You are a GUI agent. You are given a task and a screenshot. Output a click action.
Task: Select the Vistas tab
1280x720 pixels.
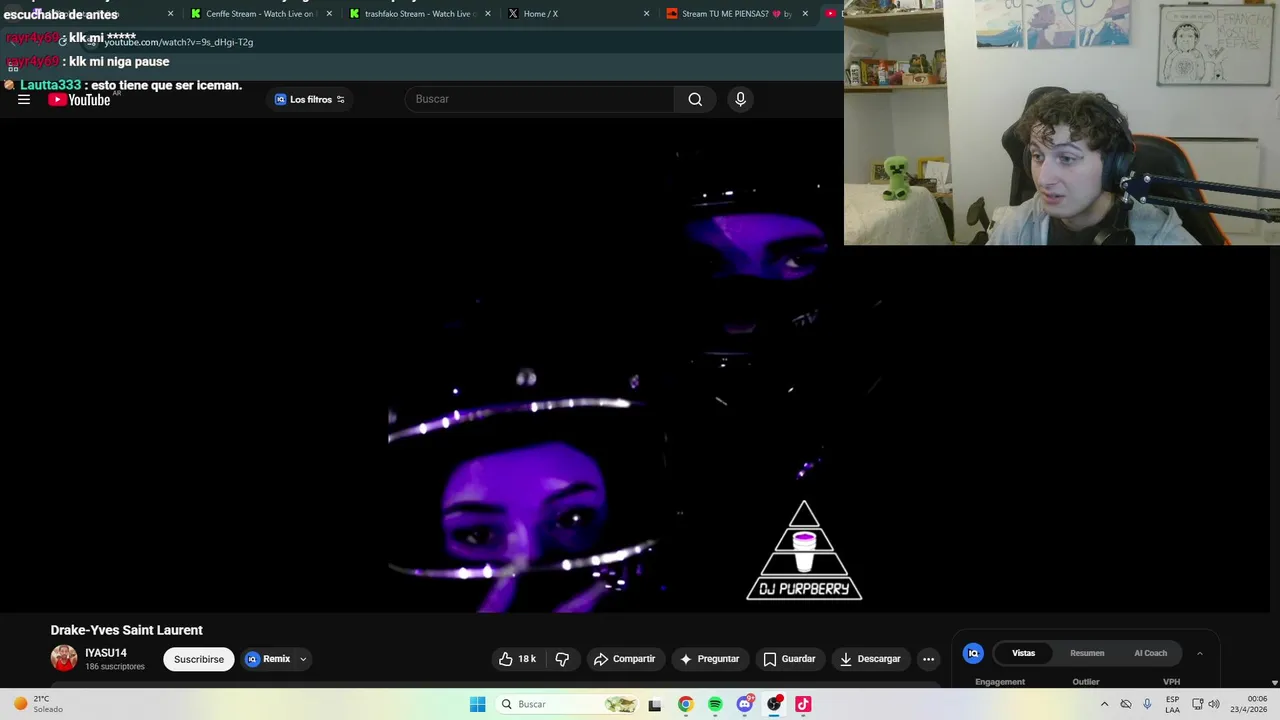[x=1023, y=653]
